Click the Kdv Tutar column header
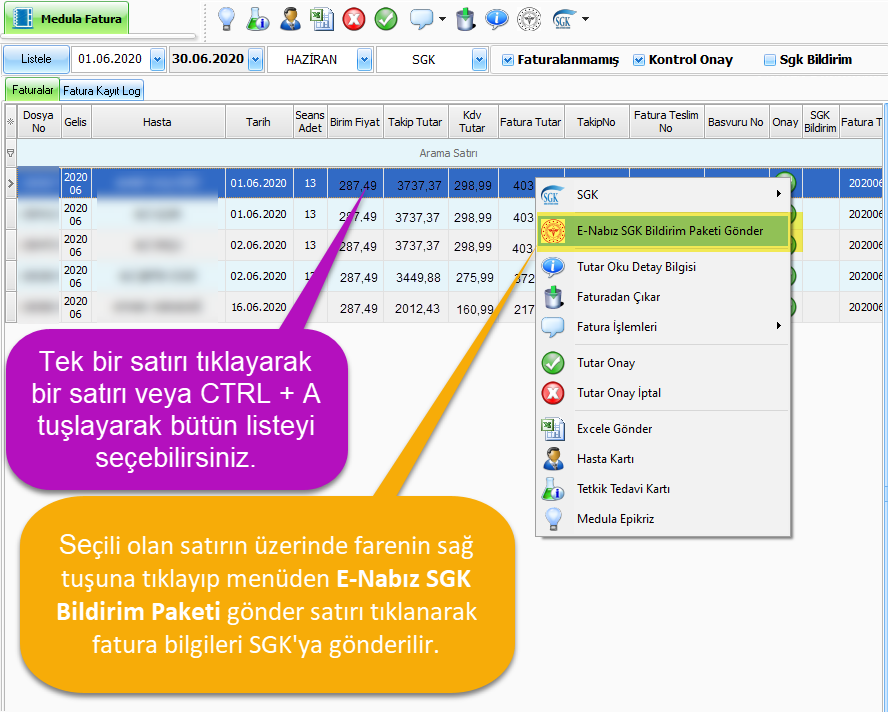Image resolution: width=889 pixels, height=712 pixels. click(472, 121)
